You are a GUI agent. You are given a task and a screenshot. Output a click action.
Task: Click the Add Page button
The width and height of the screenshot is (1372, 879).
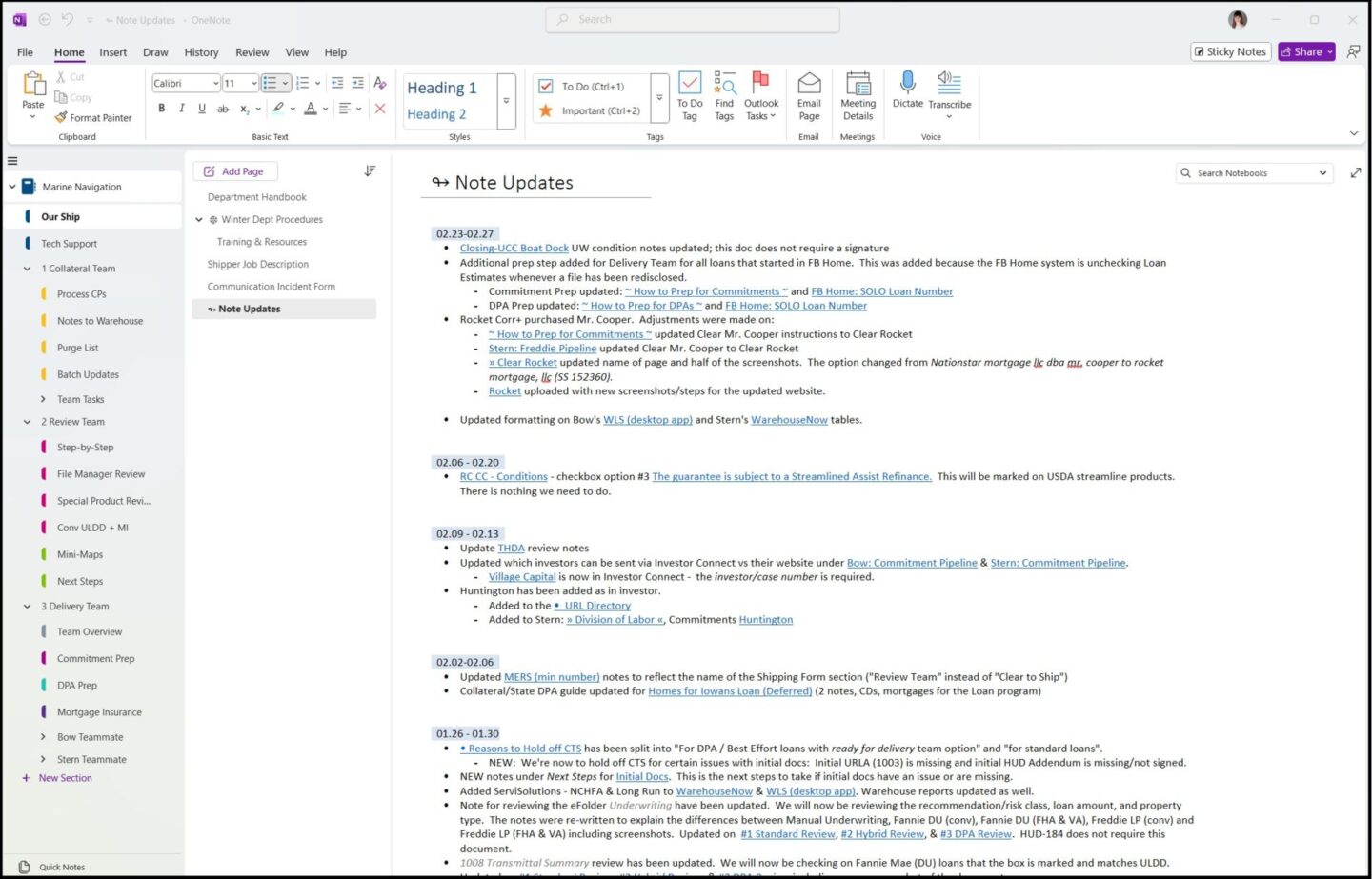[x=234, y=171]
